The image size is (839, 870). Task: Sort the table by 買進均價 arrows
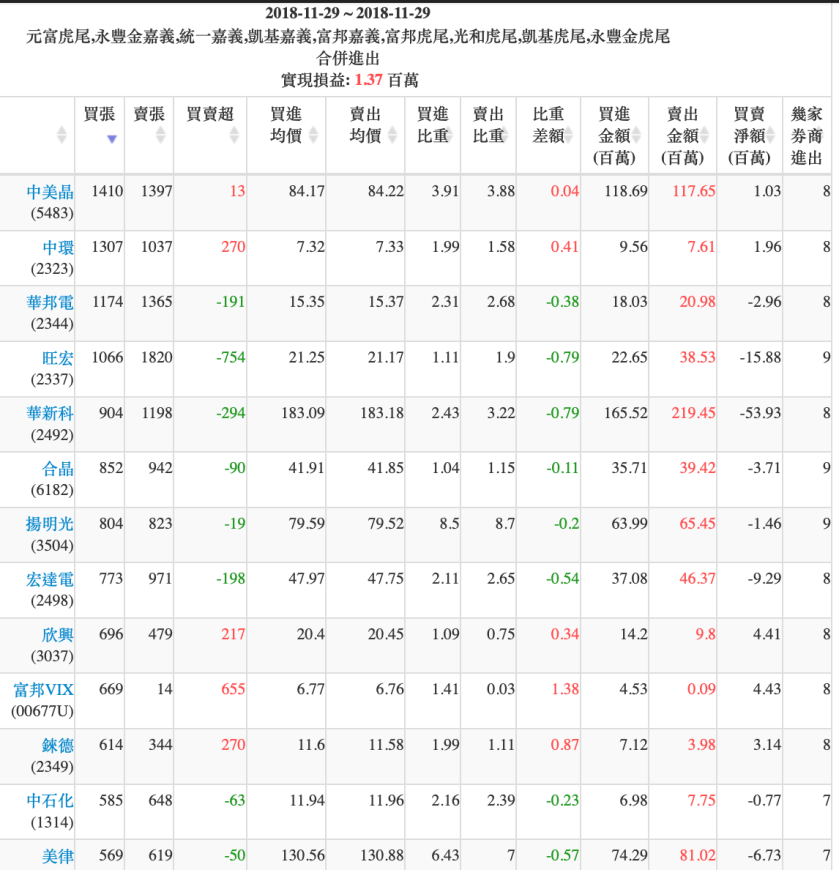coord(313,135)
